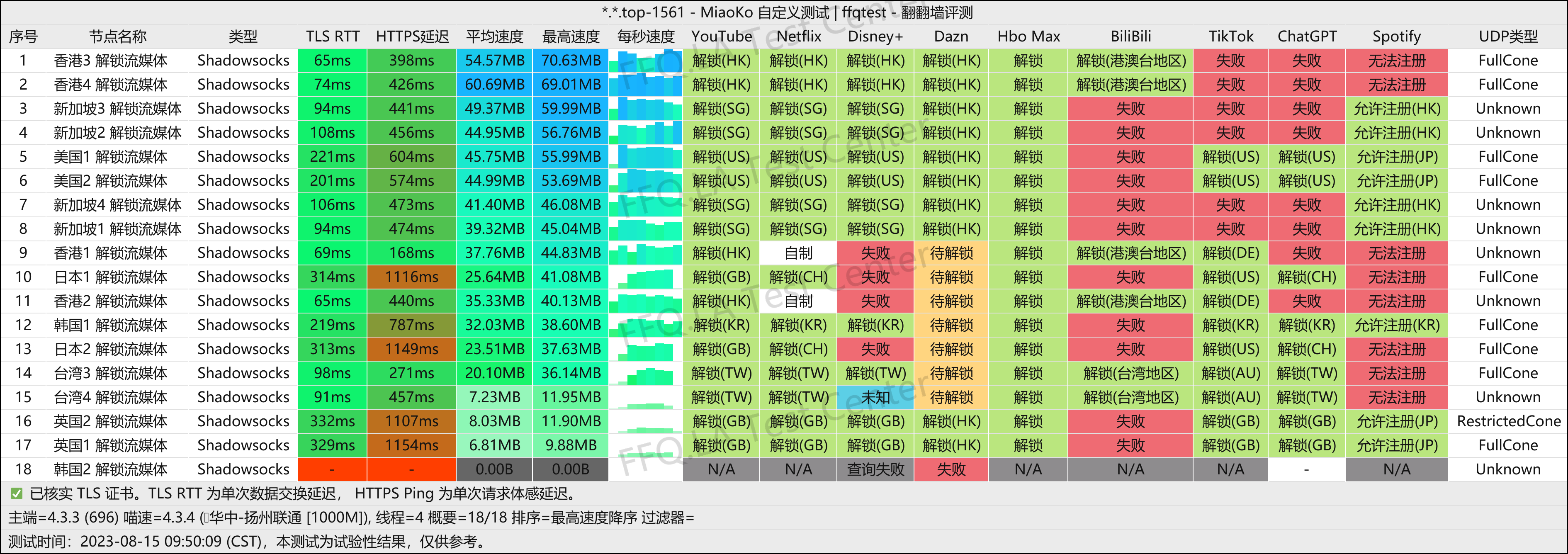Click the HTTPS延迟 column header

tap(412, 36)
